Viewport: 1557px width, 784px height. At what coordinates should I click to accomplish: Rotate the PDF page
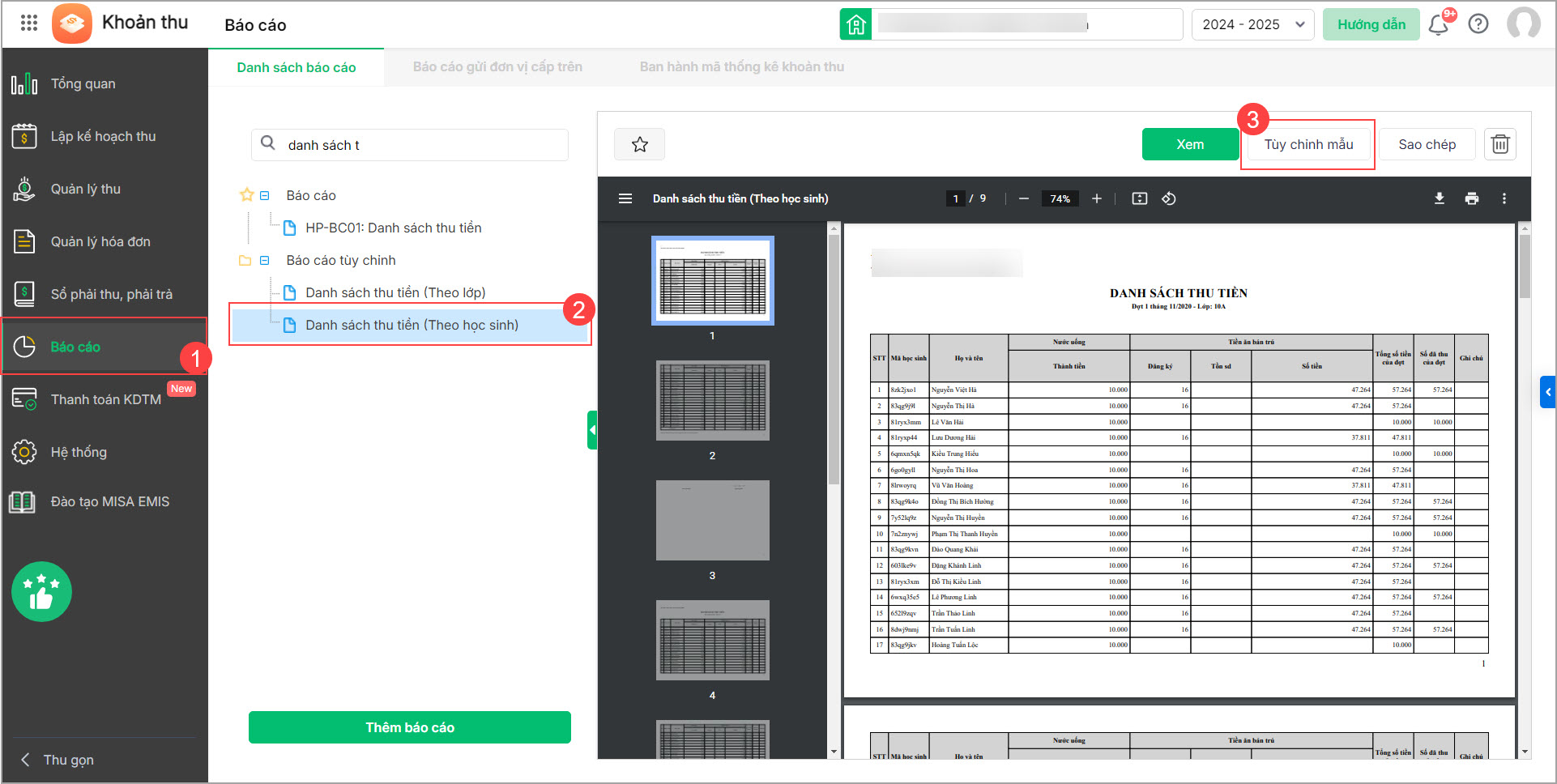(x=1168, y=198)
